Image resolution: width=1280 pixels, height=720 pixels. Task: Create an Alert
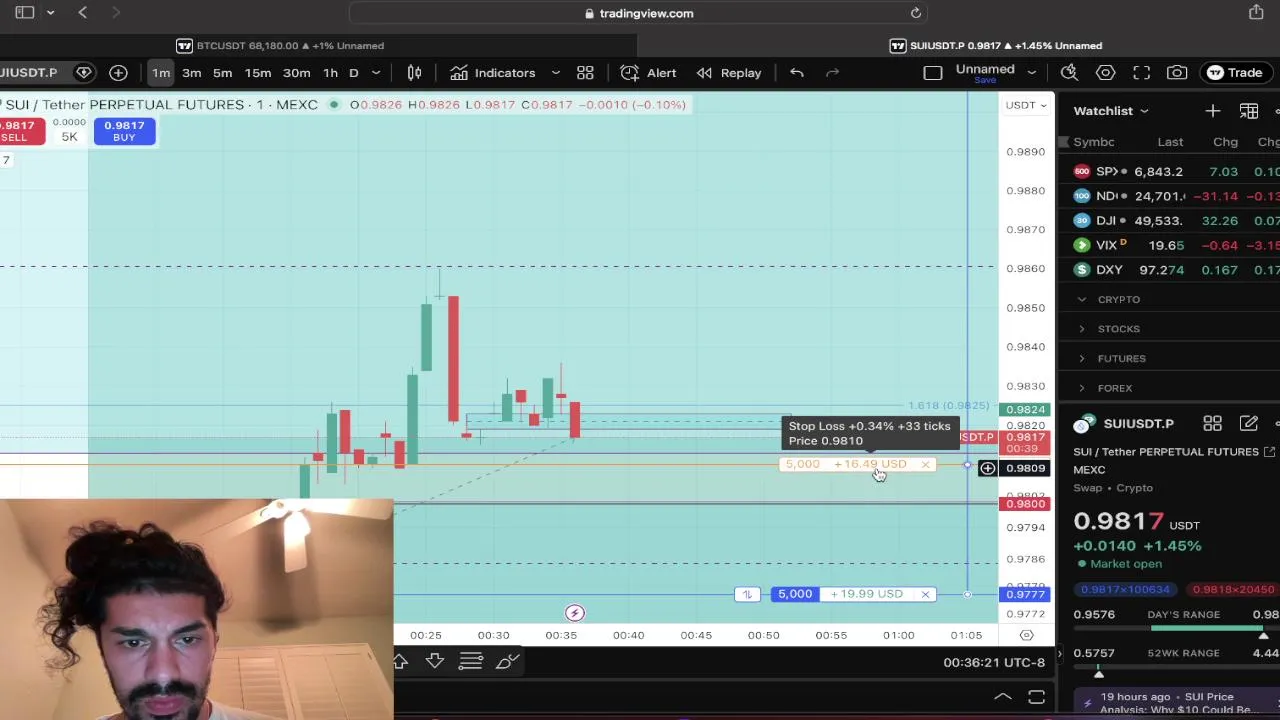(648, 73)
